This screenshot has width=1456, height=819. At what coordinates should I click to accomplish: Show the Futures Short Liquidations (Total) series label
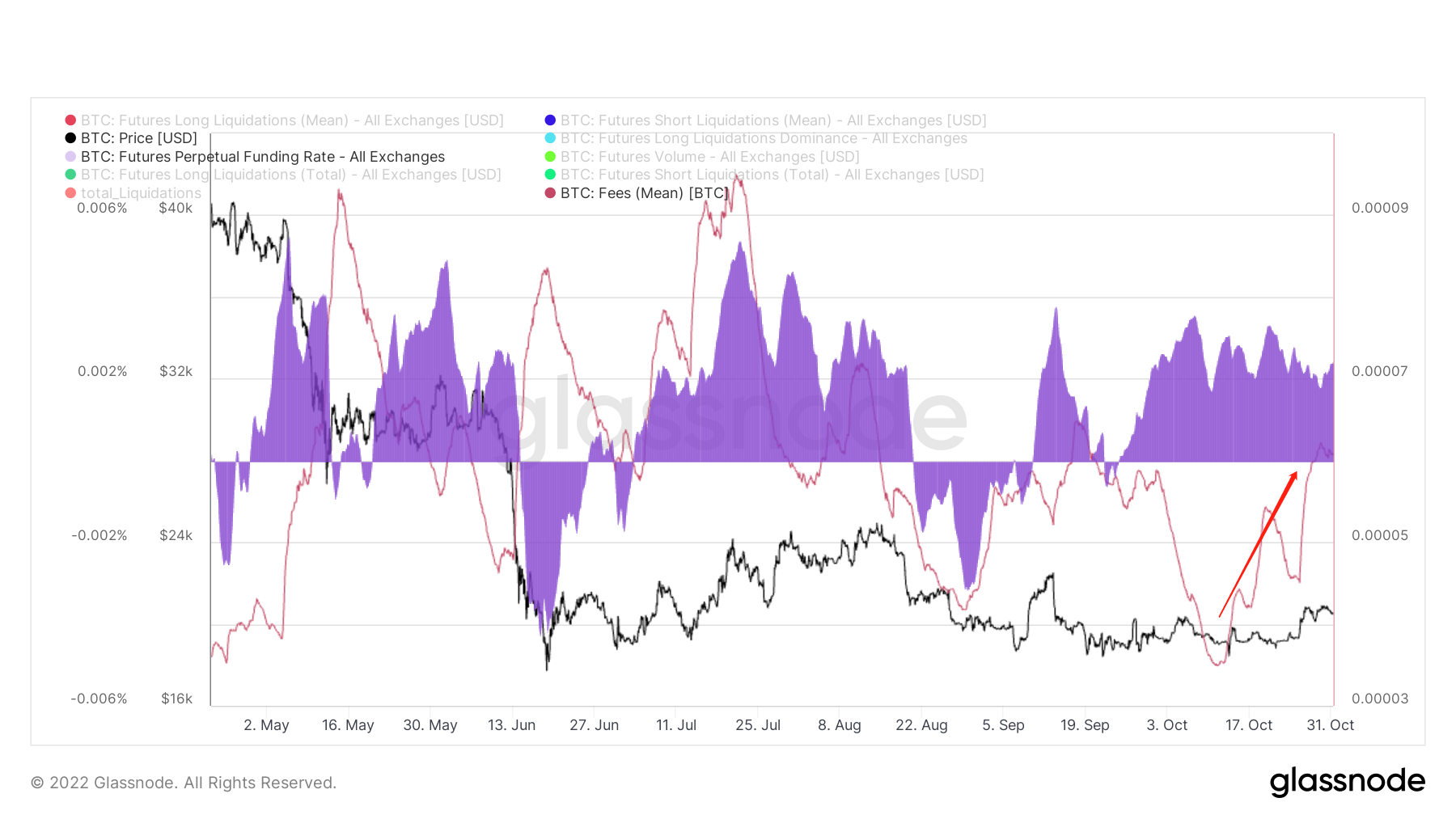click(772, 175)
